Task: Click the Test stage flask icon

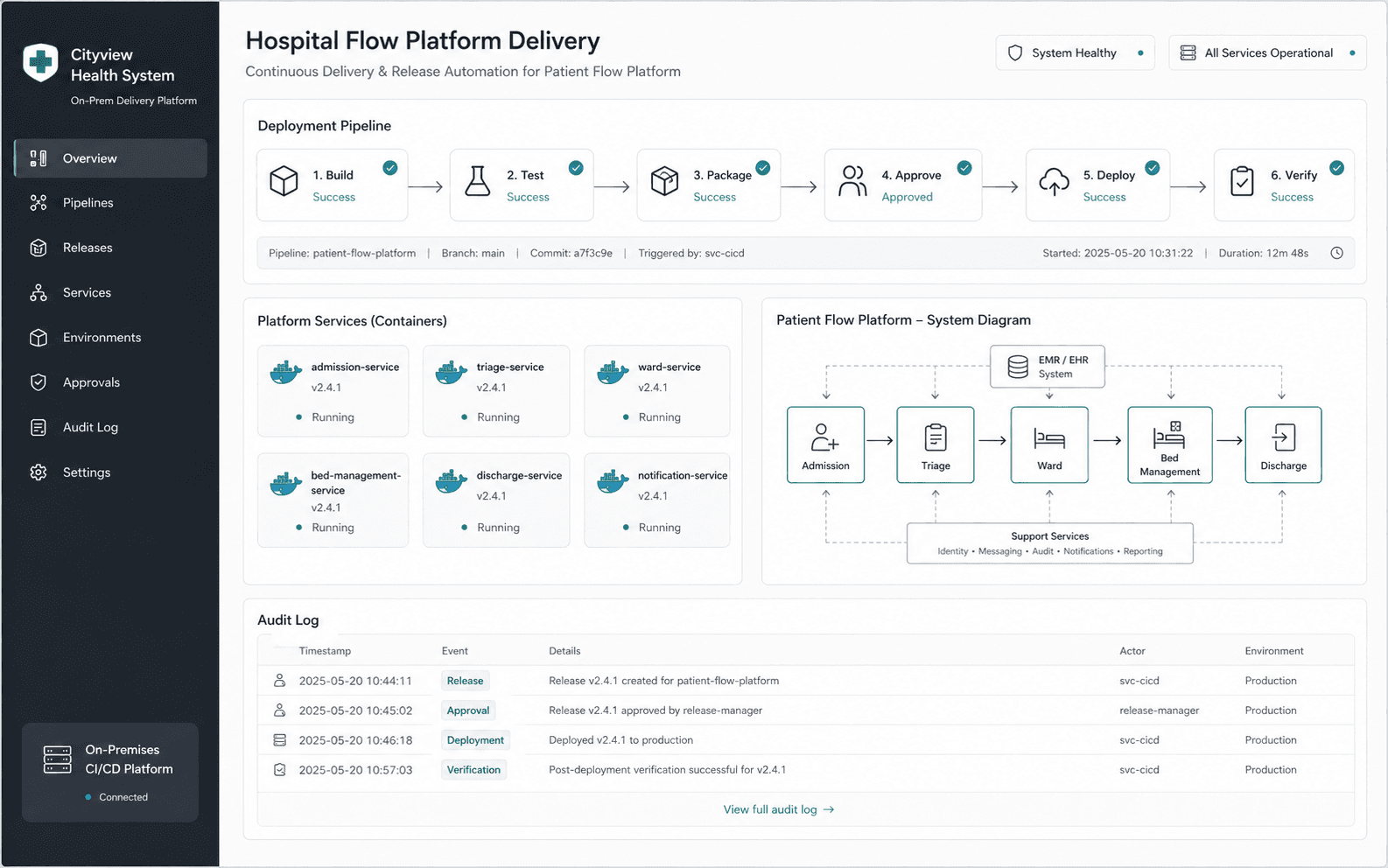Action: point(478,181)
